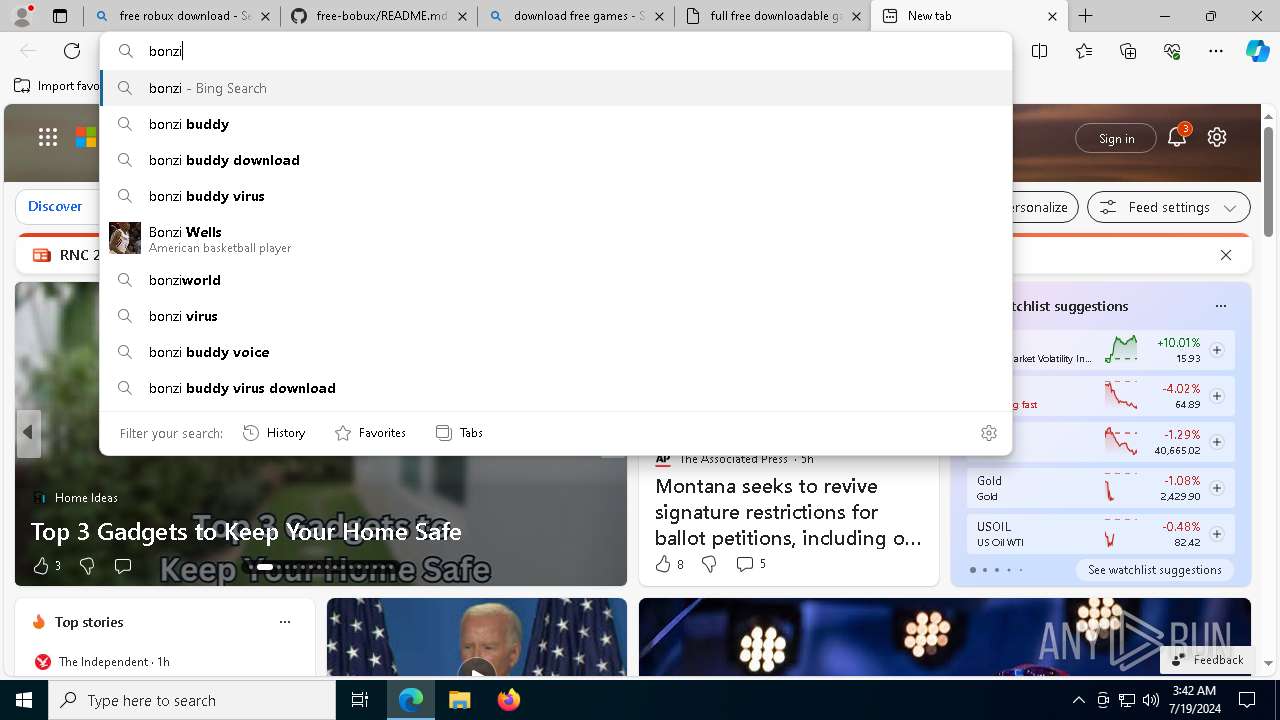
Task: Select suggestion bonzi buddy virus download
Action: (556, 388)
